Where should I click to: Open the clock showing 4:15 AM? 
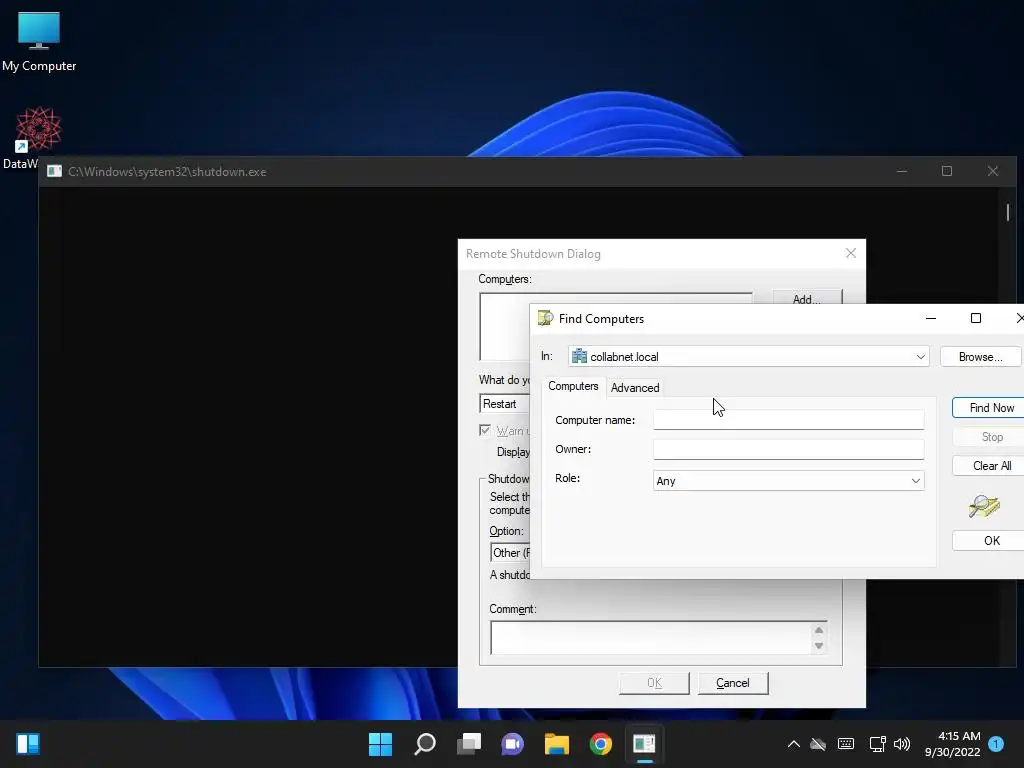(953, 744)
